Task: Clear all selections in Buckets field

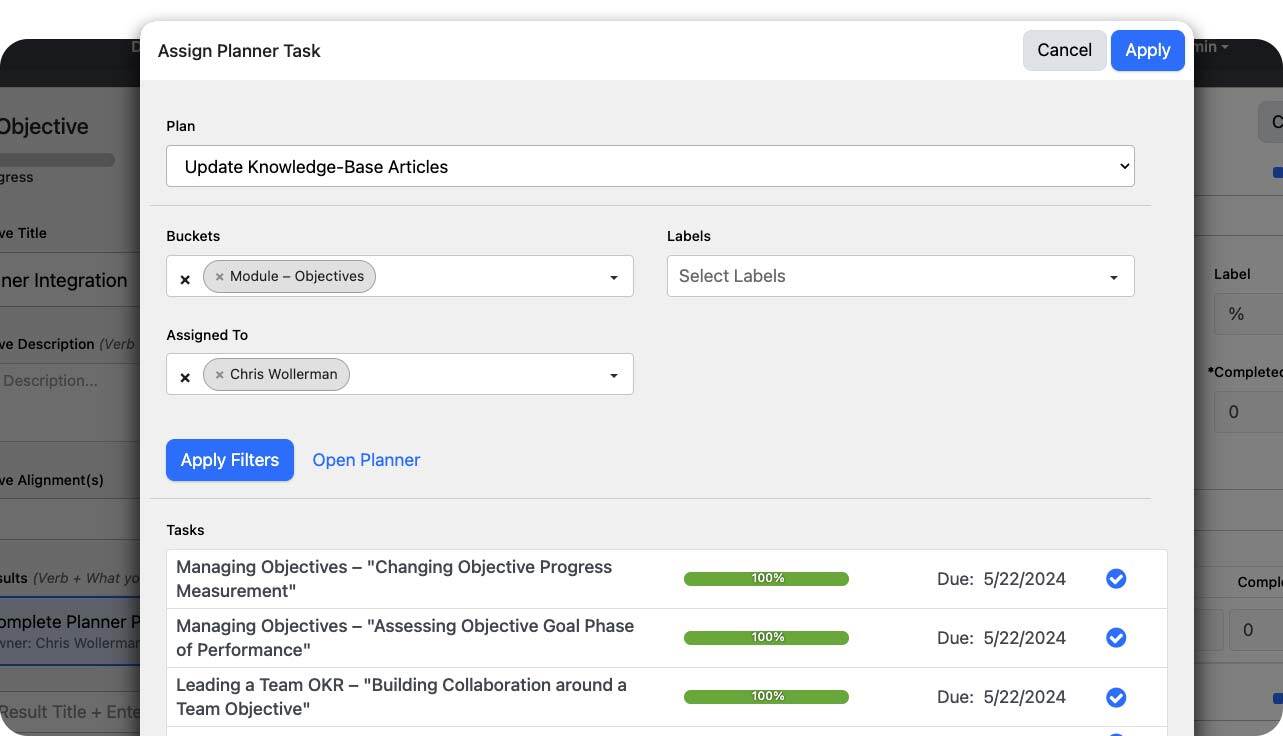Action: click(x=185, y=279)
